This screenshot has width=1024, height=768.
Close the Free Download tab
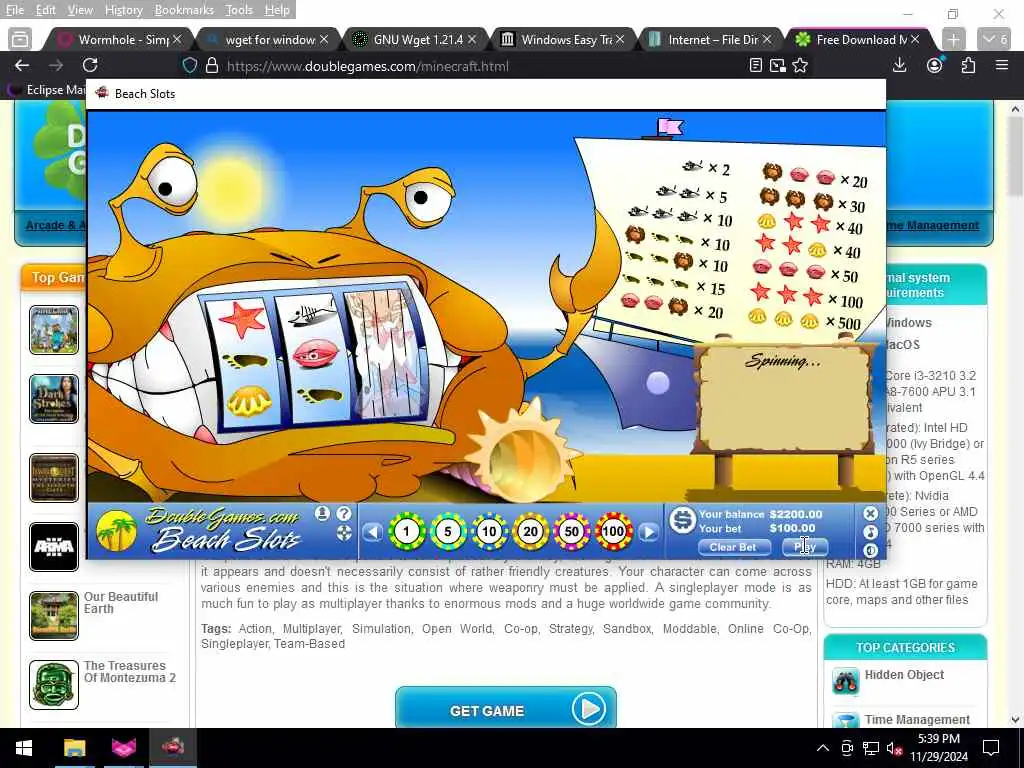tap(915, 40)
